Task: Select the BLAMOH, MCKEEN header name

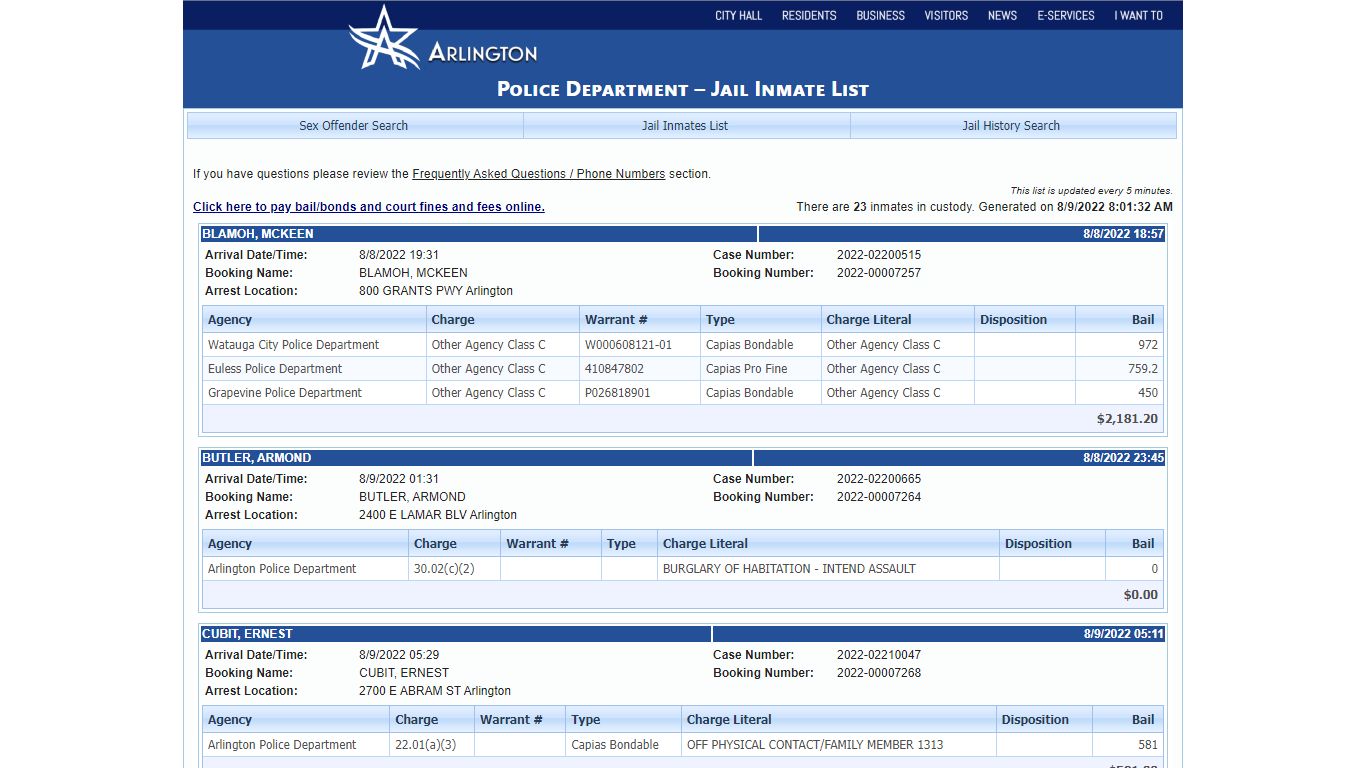Action: (258, 234)
